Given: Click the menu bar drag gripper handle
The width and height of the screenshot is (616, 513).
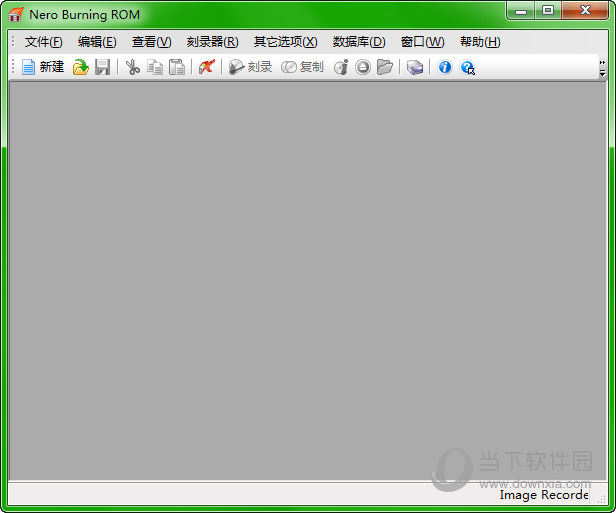Looking at the screenshot, I should click(x=13, y=41).
